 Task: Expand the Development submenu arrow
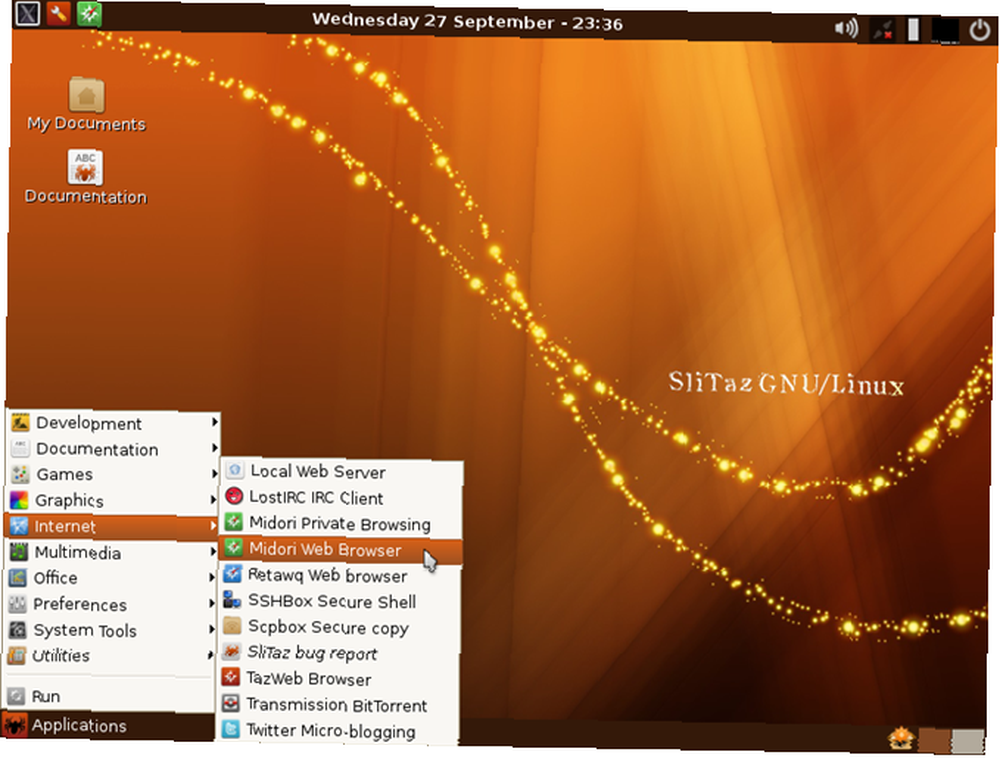pos(215,421)
